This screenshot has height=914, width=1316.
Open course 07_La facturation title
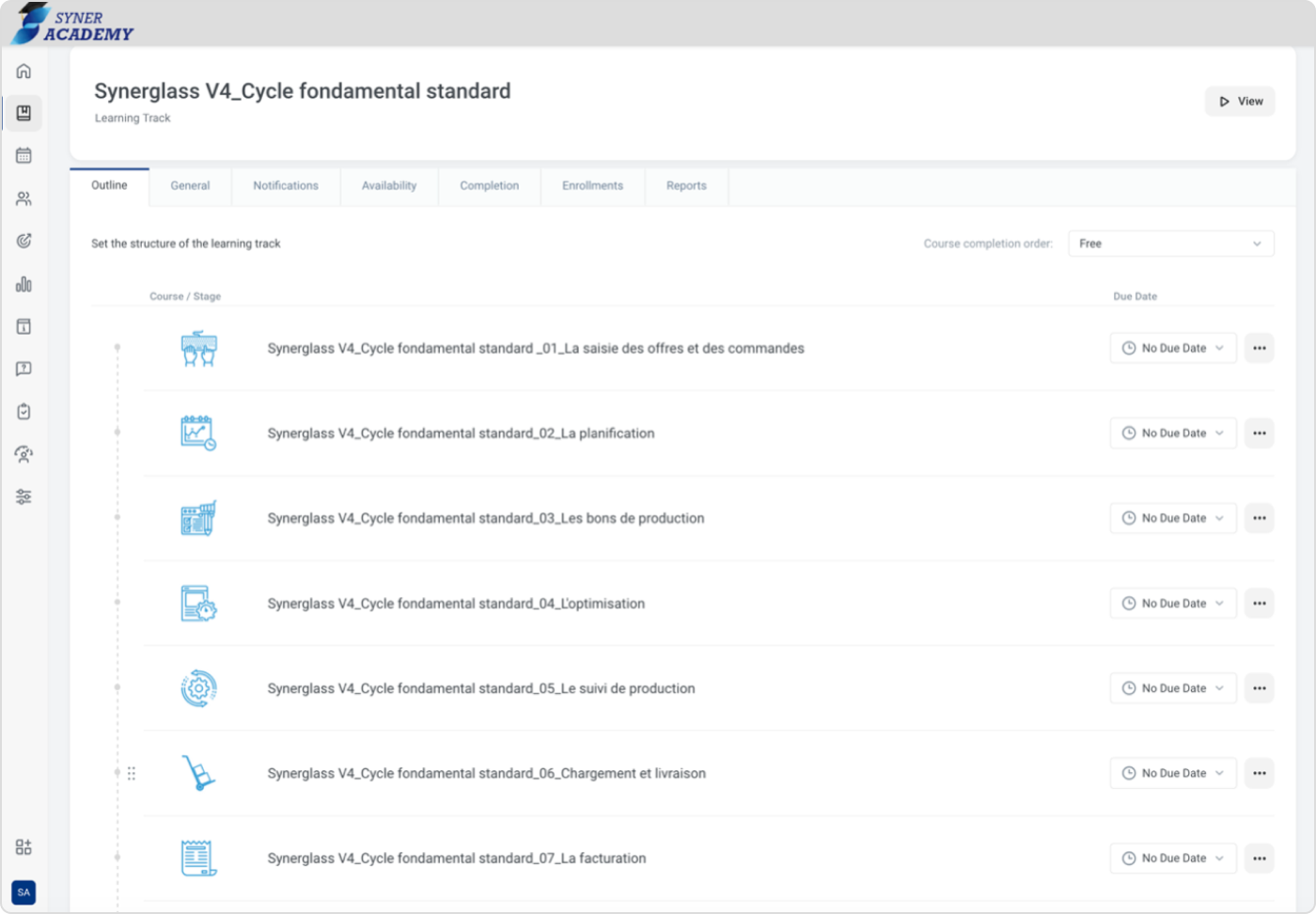[x=457, y=859]
